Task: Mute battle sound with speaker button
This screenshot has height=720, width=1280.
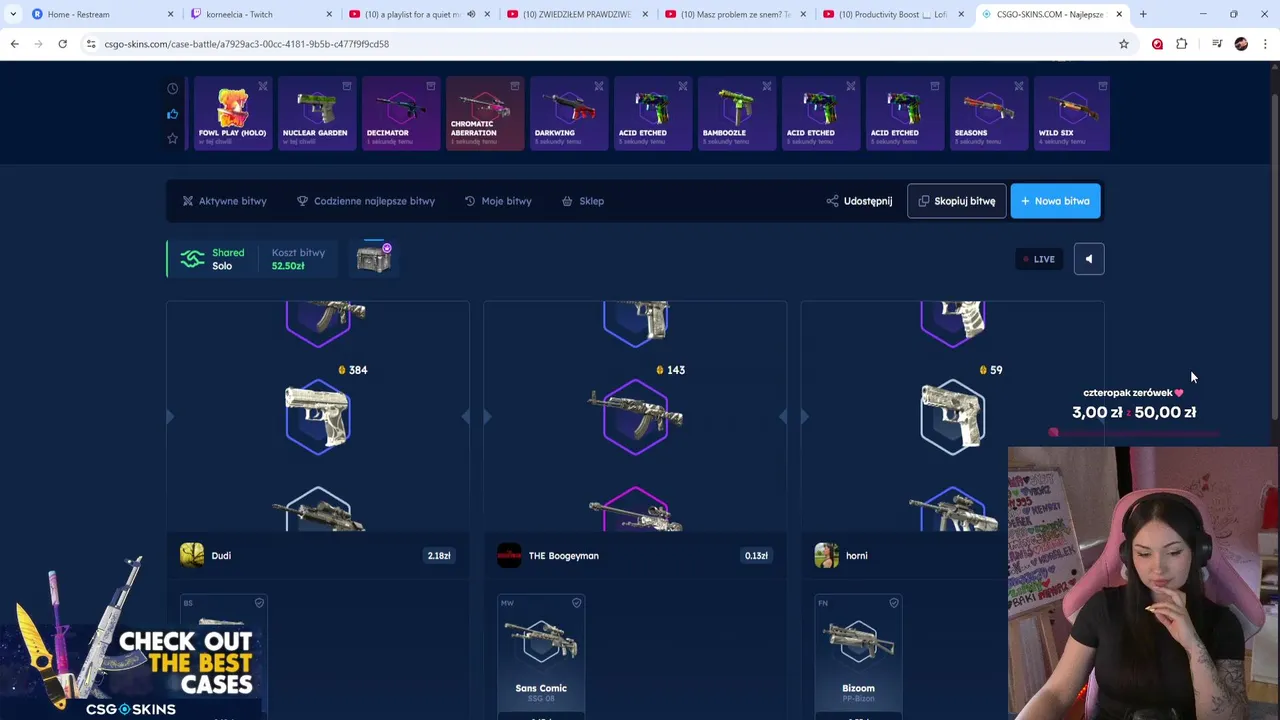Action: click(1089, 259)
